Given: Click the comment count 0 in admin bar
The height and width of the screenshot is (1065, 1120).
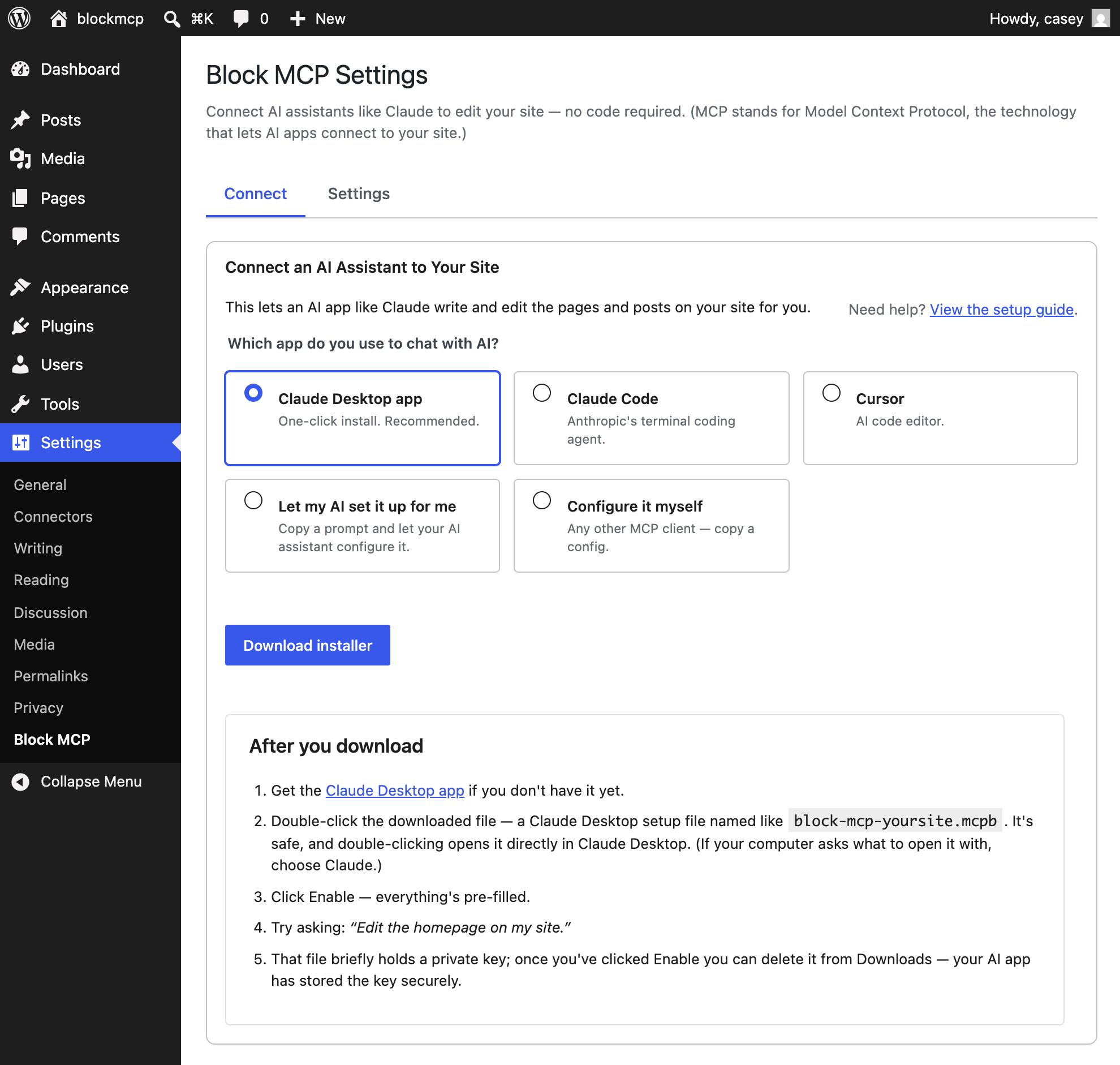Looking at the screenshot, I should [264, 19].
